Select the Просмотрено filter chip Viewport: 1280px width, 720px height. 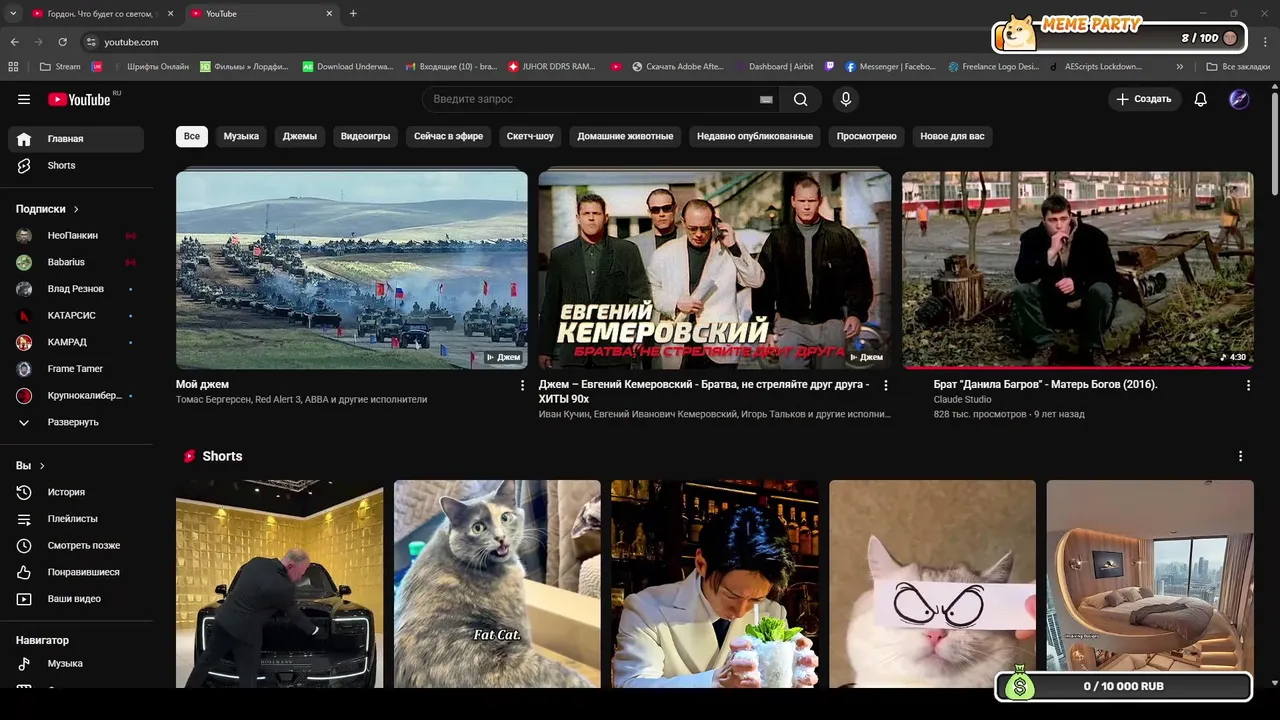(x=867, y=136)
